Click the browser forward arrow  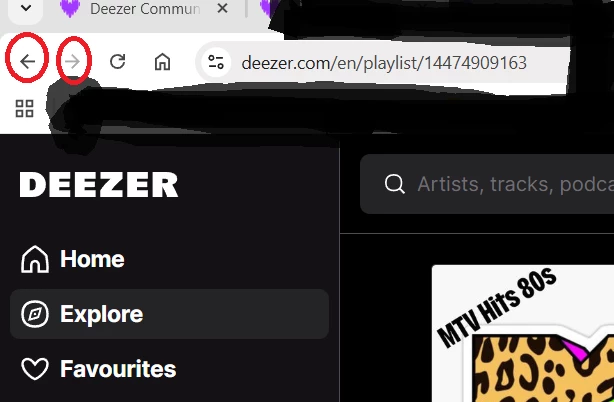[73, 61]
